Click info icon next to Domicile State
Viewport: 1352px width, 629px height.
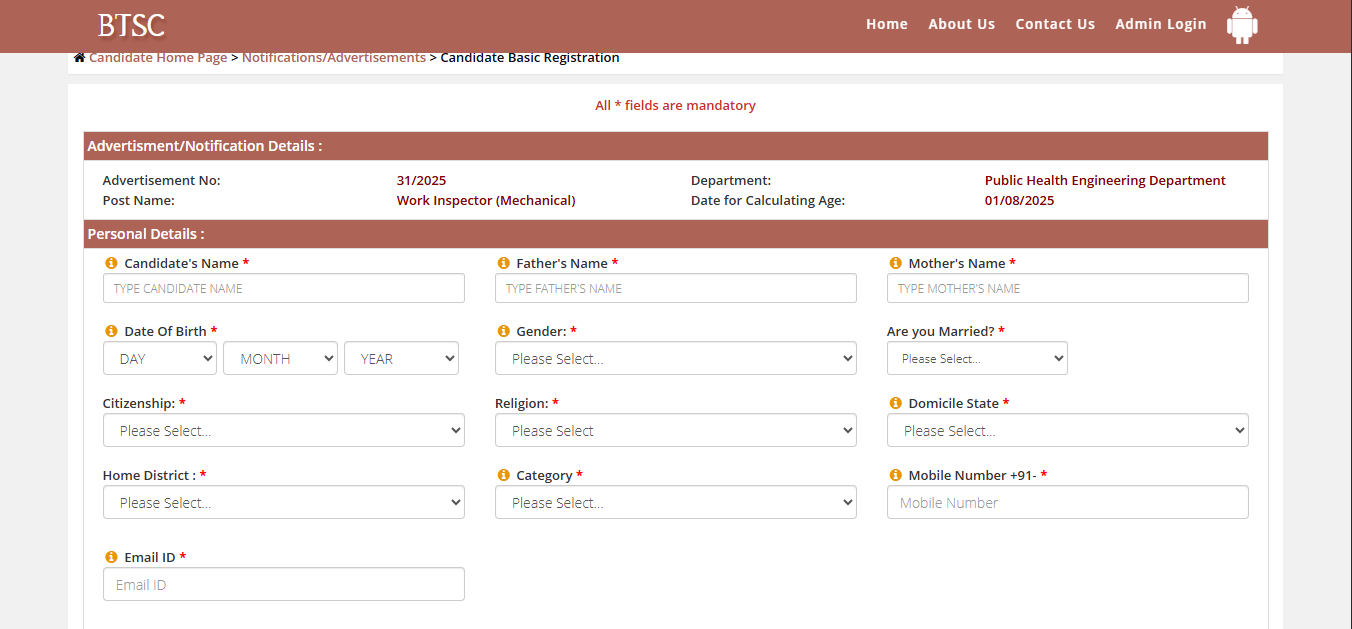click(x=895, y=403)
